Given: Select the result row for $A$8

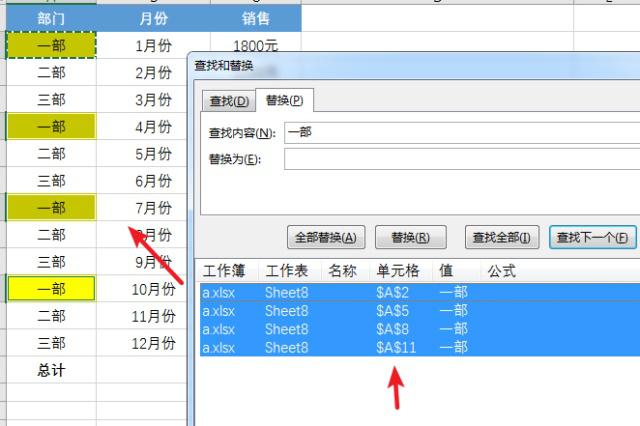Looking at the screenshot, I should 420,329.
